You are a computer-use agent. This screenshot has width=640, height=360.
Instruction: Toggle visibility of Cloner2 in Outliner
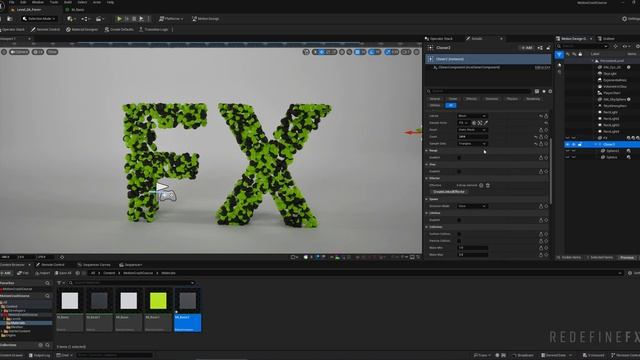tap(567, 144)
